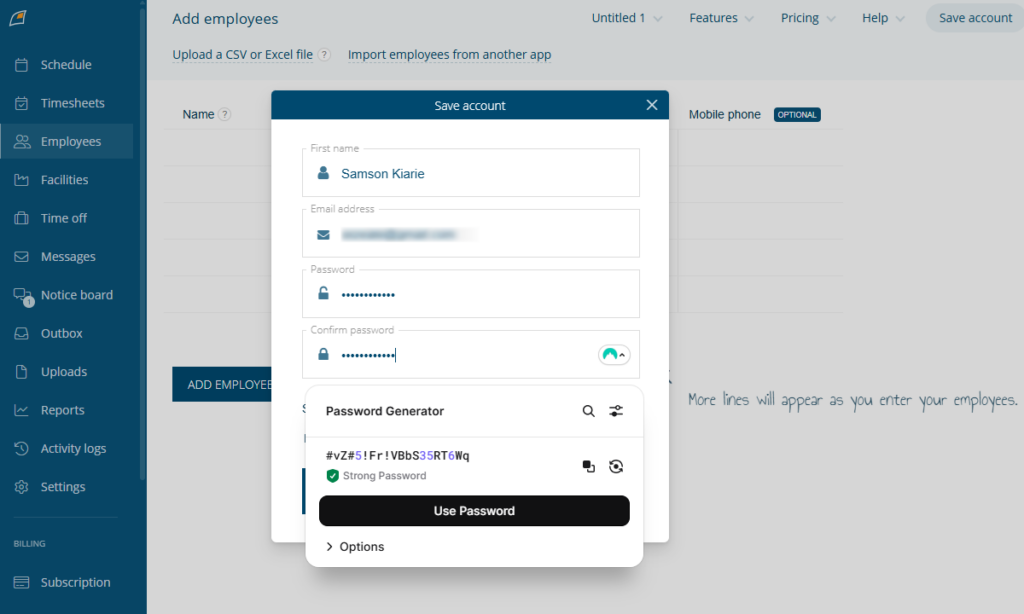Viewport: 1024px width, 614px height.
Task: Select Employees in the sidebar
Action: (66, 141)
